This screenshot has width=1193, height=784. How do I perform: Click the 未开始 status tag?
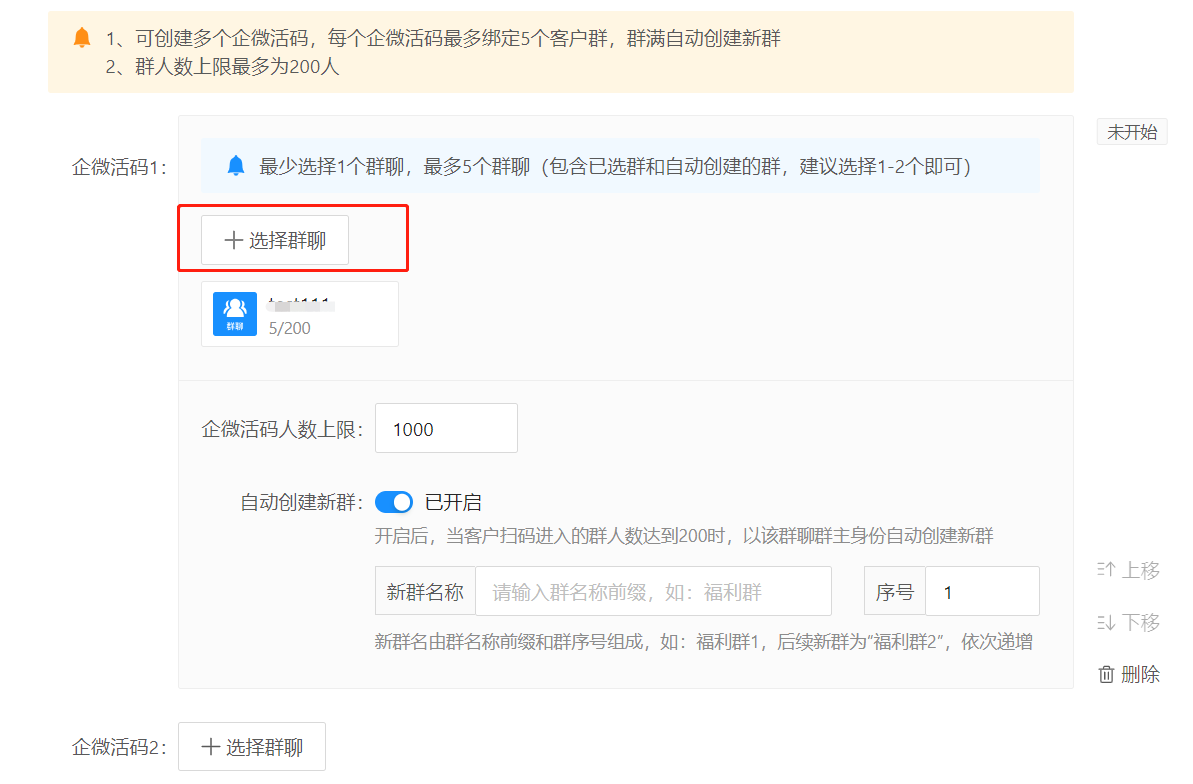point(1132,132)
